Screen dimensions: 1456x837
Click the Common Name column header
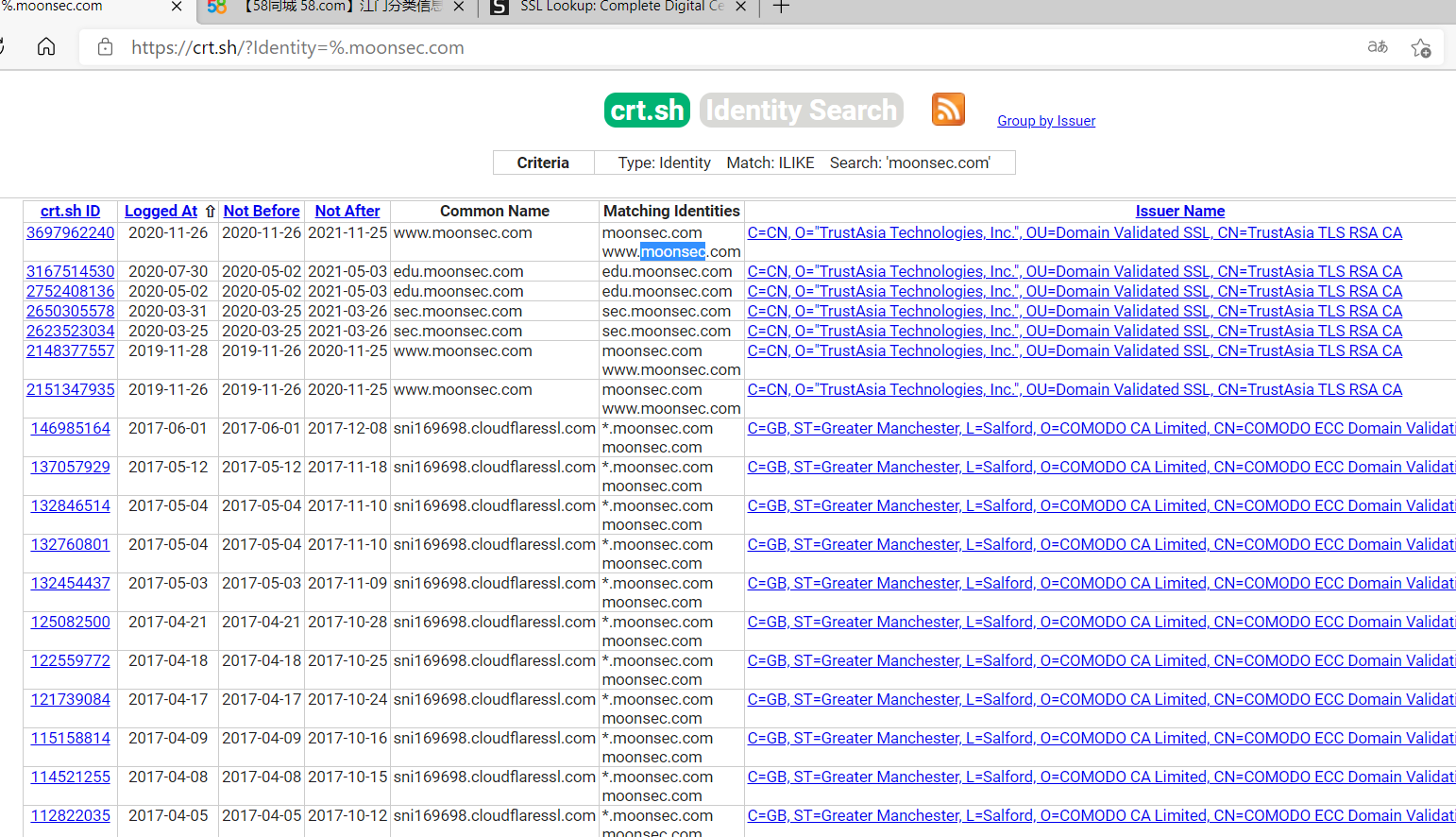click(x=495, y=212)
